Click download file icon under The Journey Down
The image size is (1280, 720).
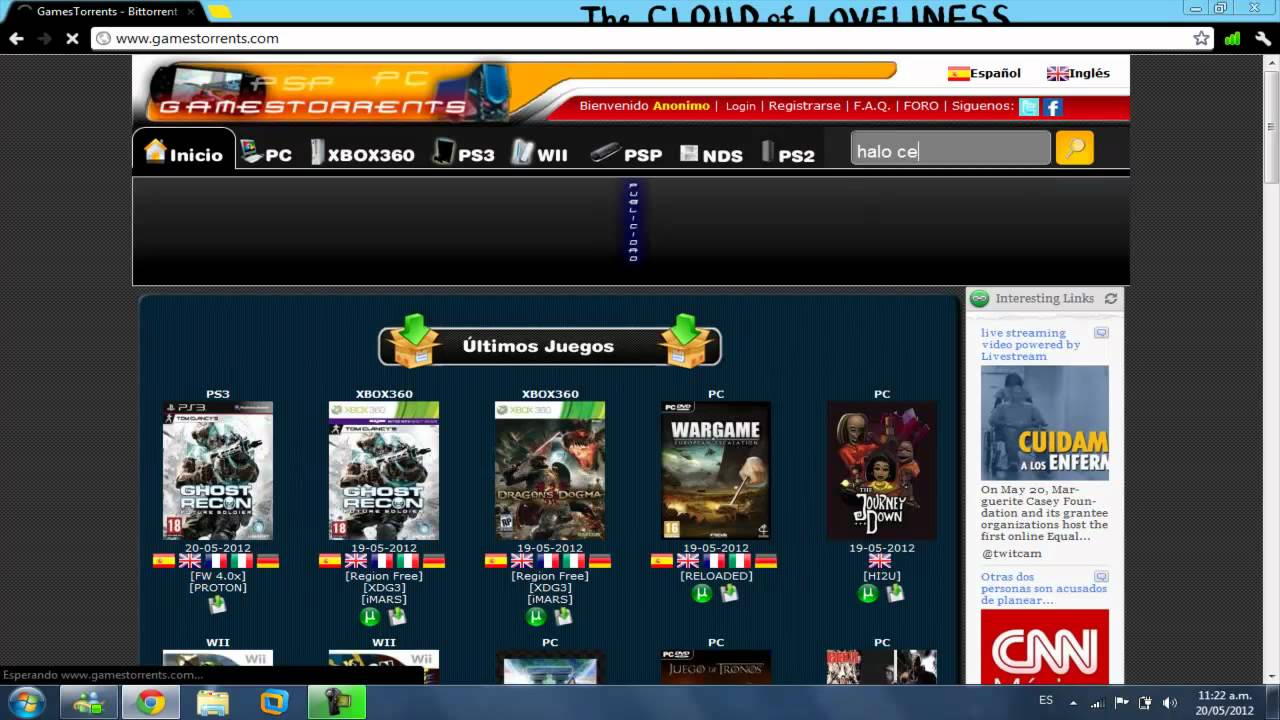point(895,593)
